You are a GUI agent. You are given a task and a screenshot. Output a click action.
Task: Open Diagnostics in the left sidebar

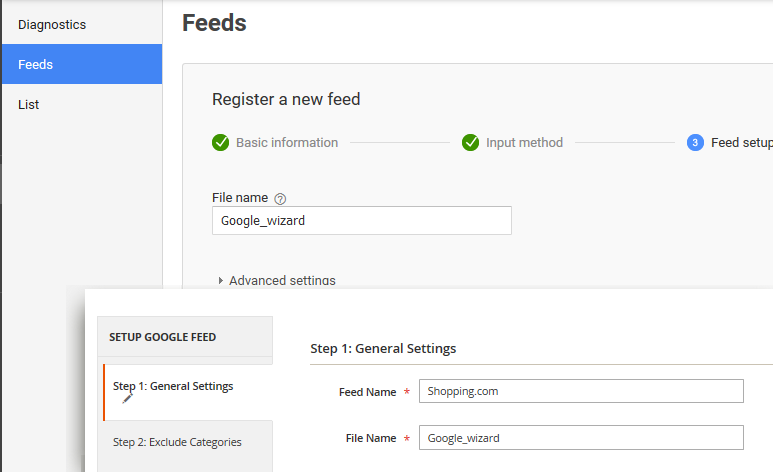click(x=52, y=24)
